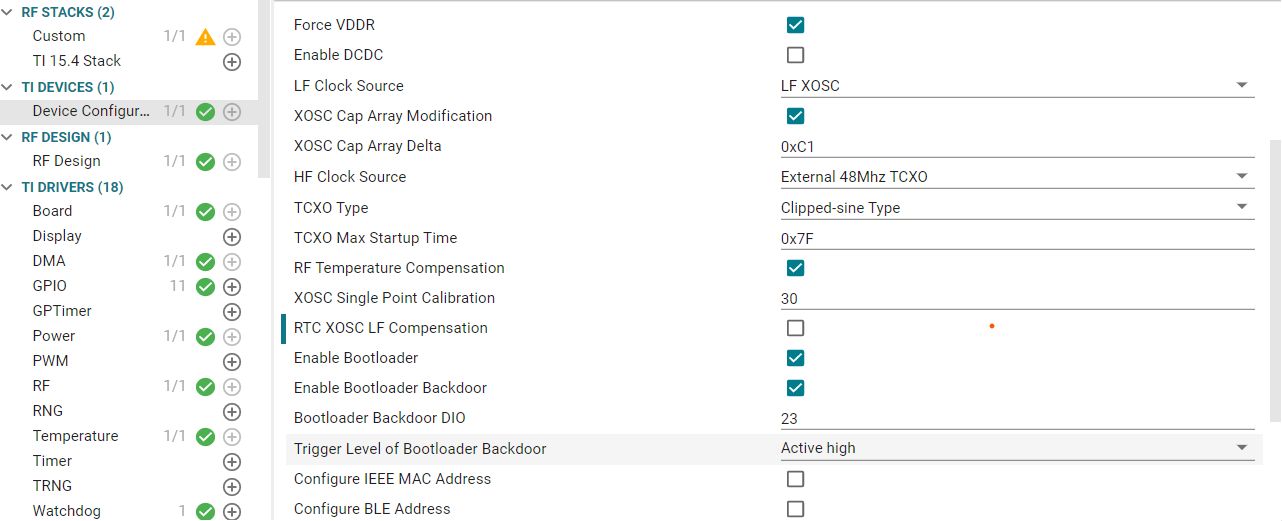Add an RNG driver instance
1282x521 pixels.
[231, 412]
